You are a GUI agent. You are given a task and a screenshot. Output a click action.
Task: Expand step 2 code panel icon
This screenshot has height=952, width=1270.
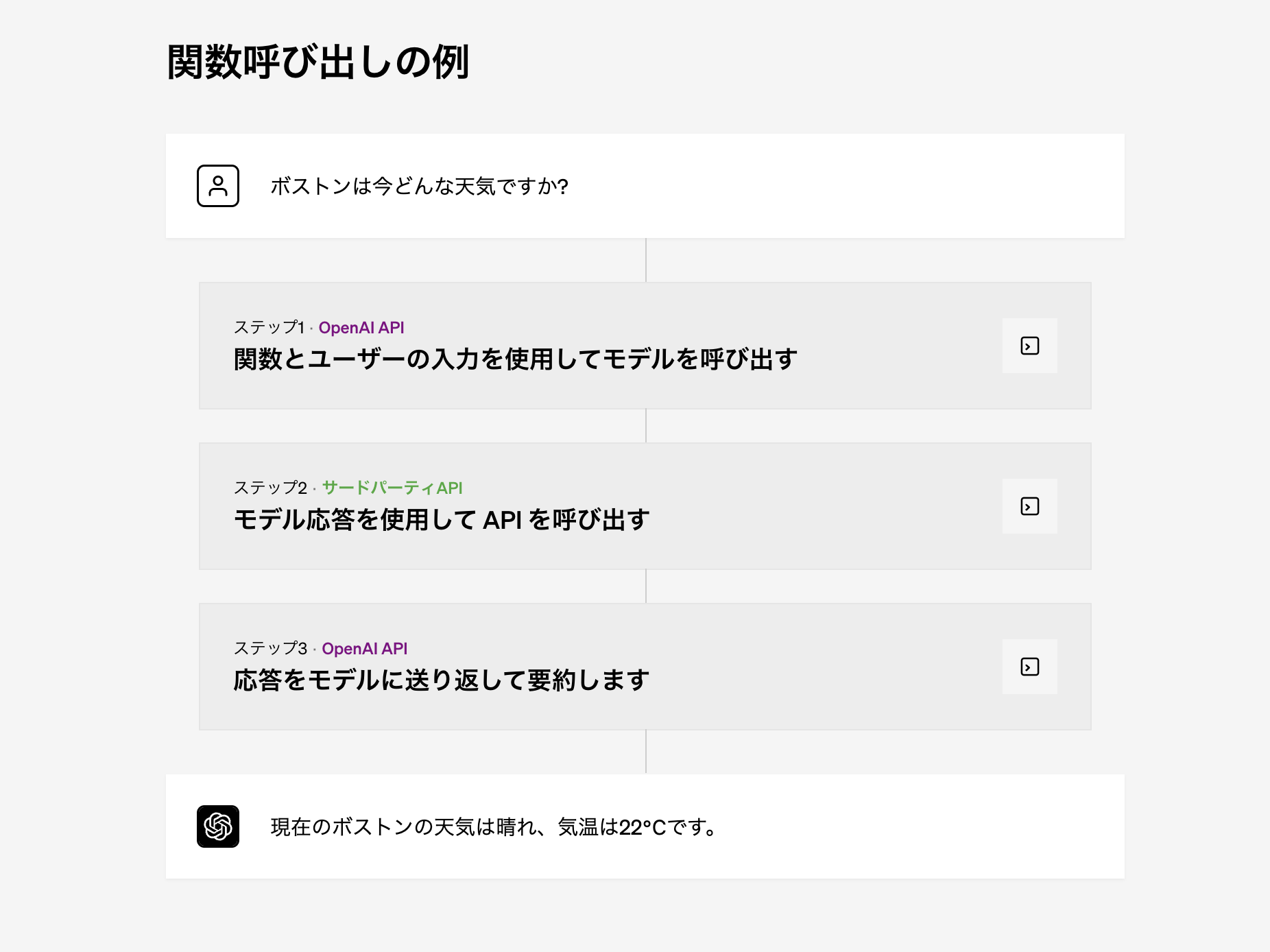pos(1029,506)
